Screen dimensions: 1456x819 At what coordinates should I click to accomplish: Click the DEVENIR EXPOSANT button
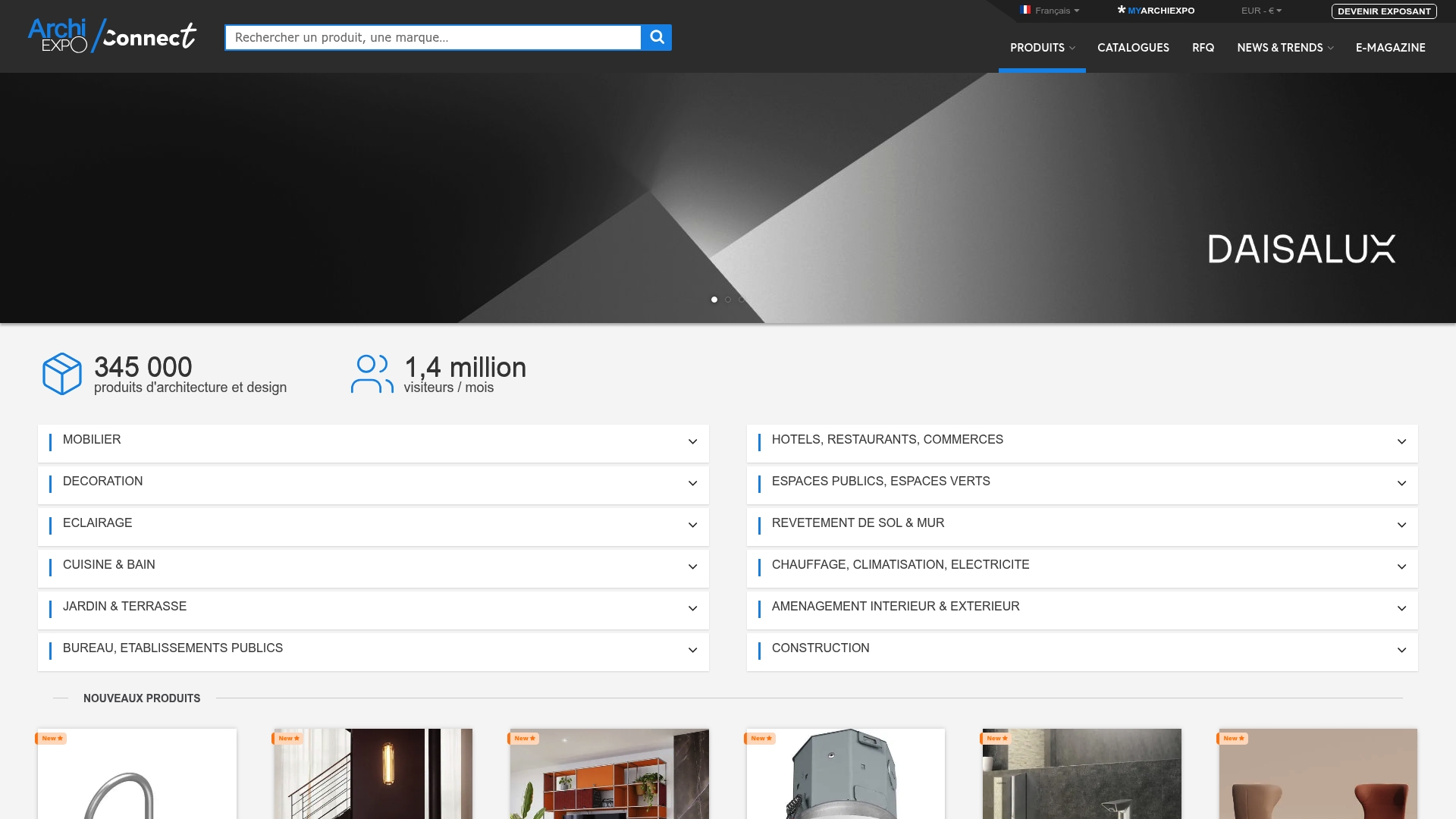pos(1384,11)
